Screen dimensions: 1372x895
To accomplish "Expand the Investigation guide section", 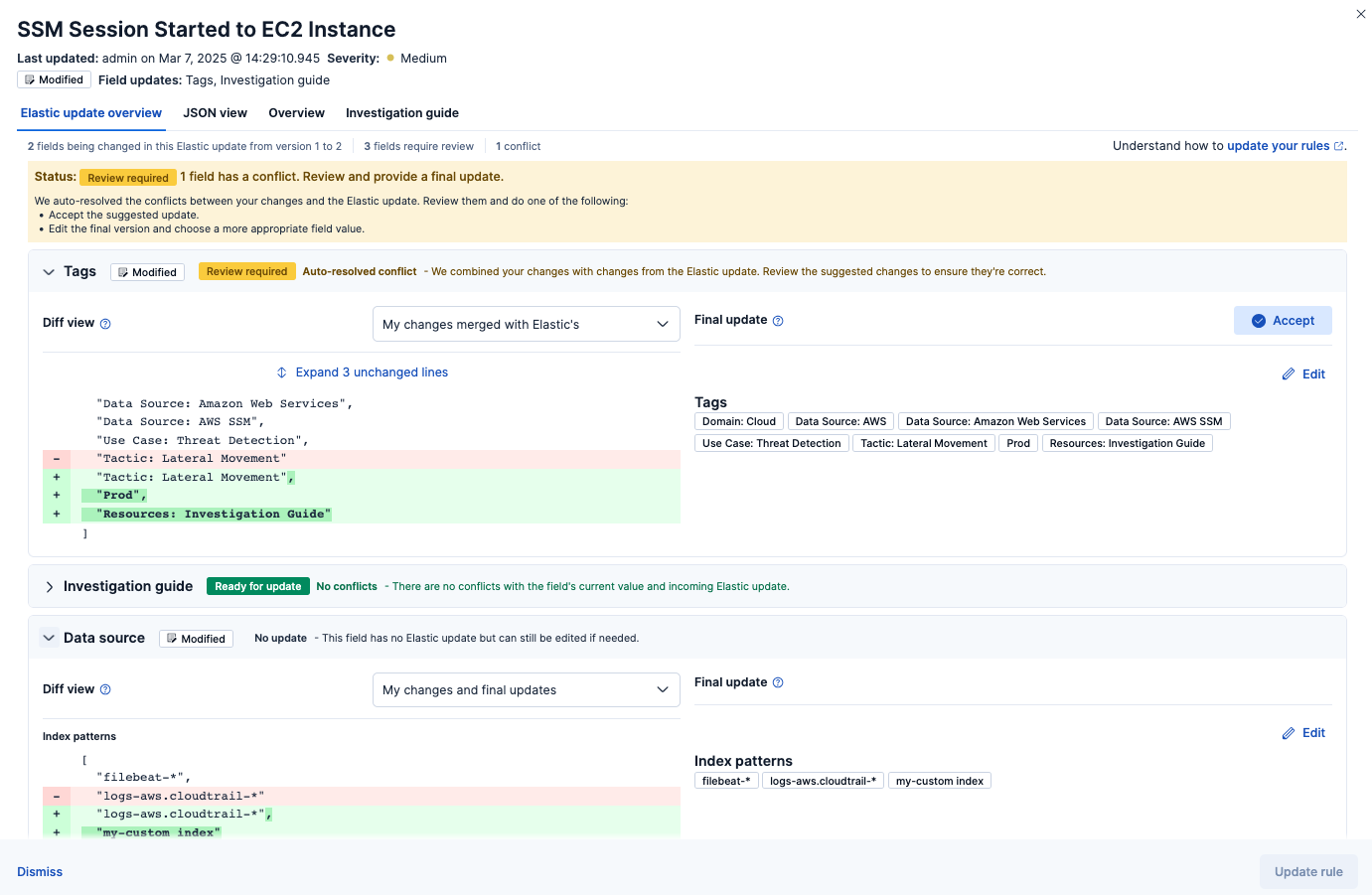I will click(x=49, y=587).
